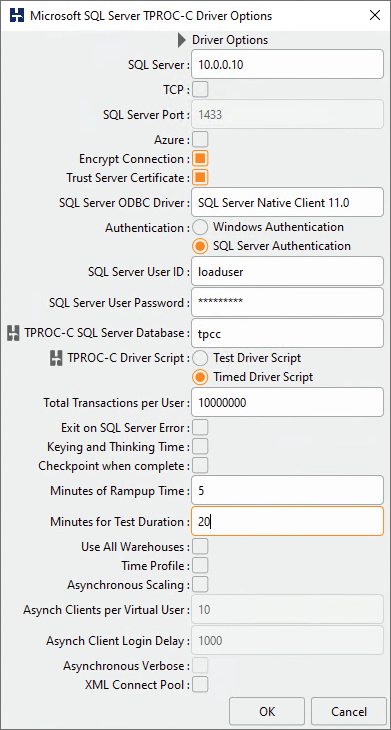This screenshot has width=391, height=730.
Task: Click the HammerDB icon in the title bar
Action: point(17,15)
